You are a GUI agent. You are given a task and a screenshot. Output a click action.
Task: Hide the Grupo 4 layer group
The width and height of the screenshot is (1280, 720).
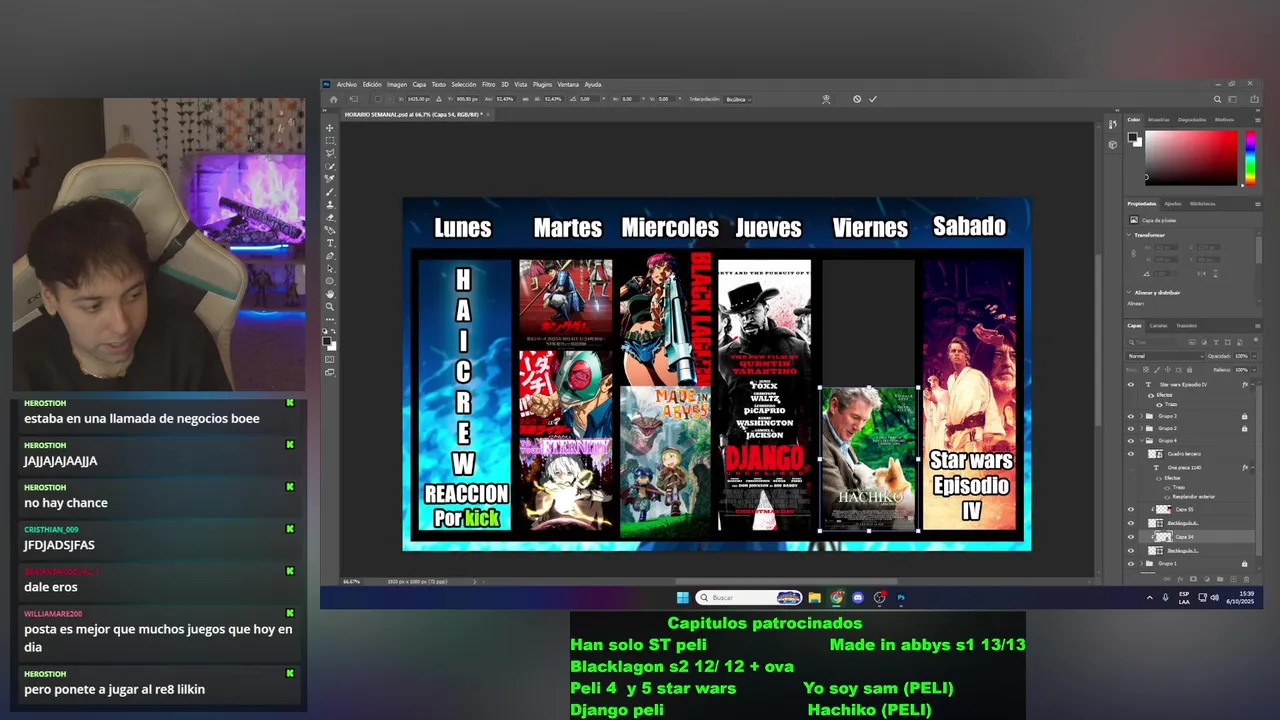[1131, 441]
